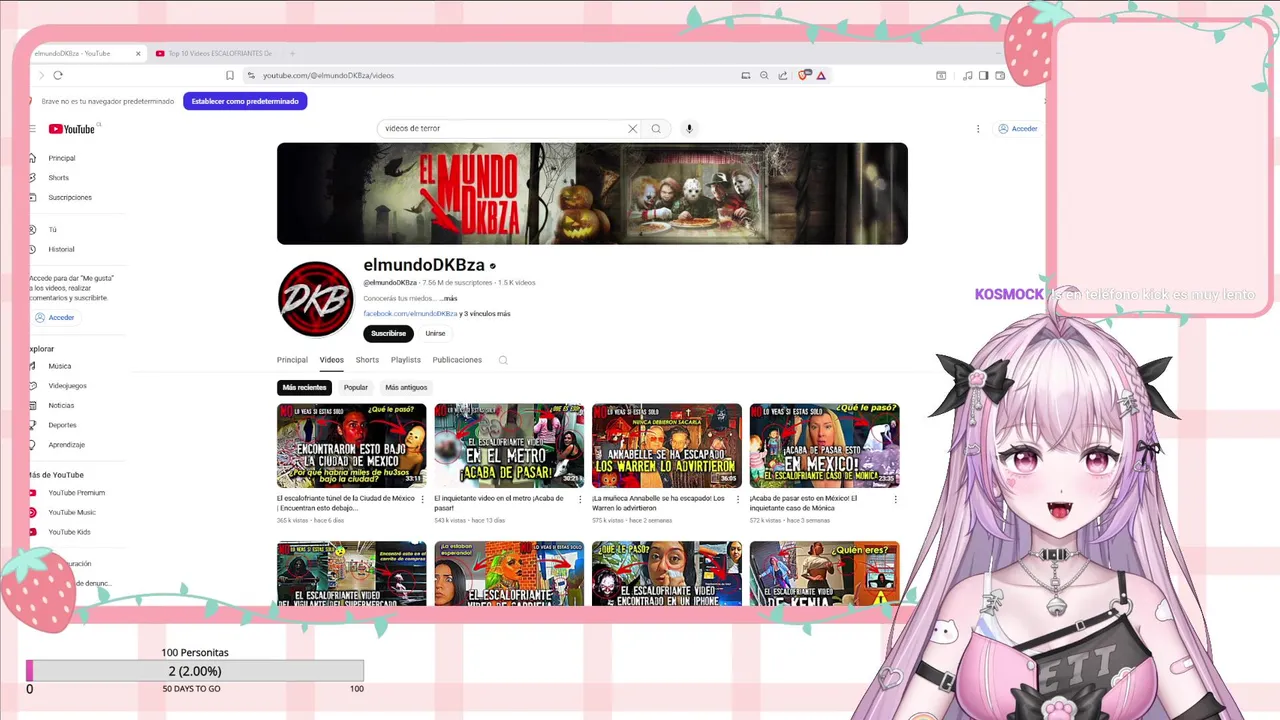The height and width of the screenshot is (720, 1280).
Task: Select the Más recientes filter chip
Action: (x=304, y=387)
